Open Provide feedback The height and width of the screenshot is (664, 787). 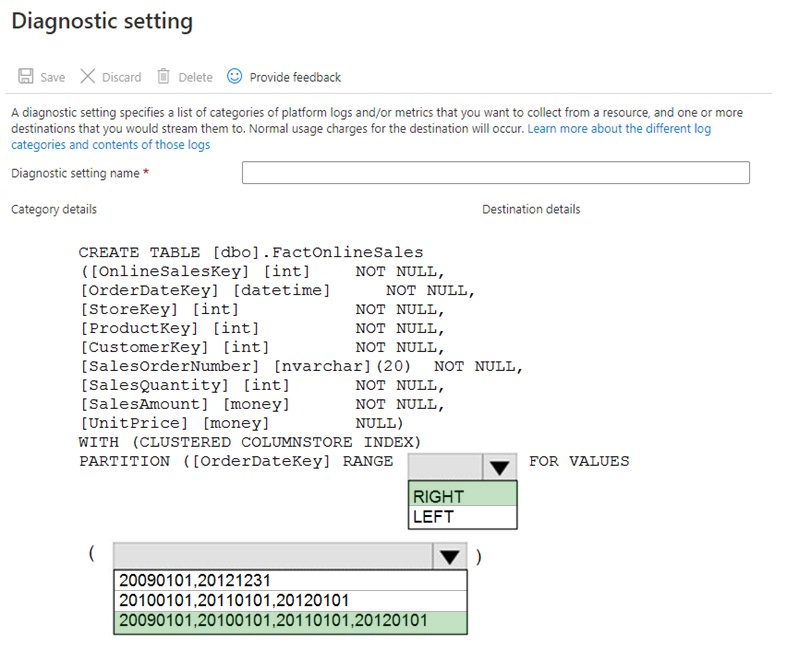tap(295, 77)
